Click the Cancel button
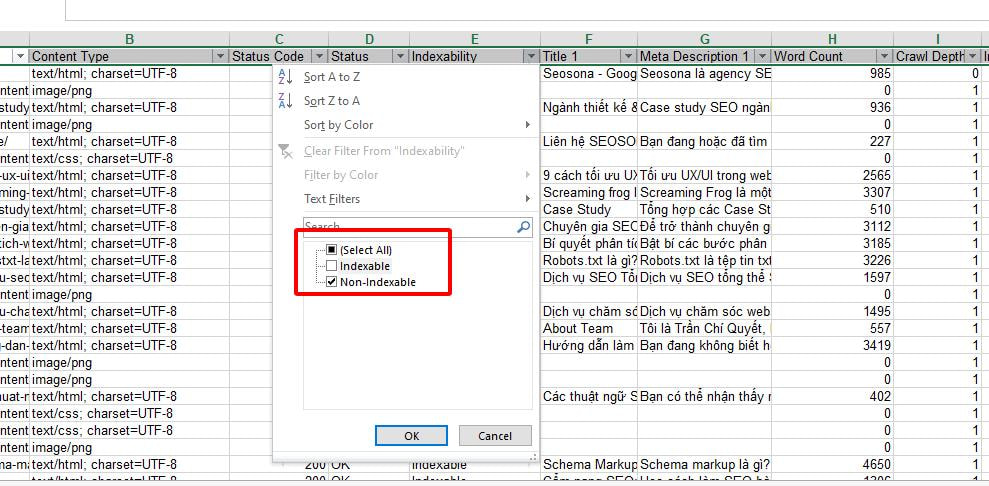This screenshot has width=989, height=486. pyautogui.click(x=495, y=436)
